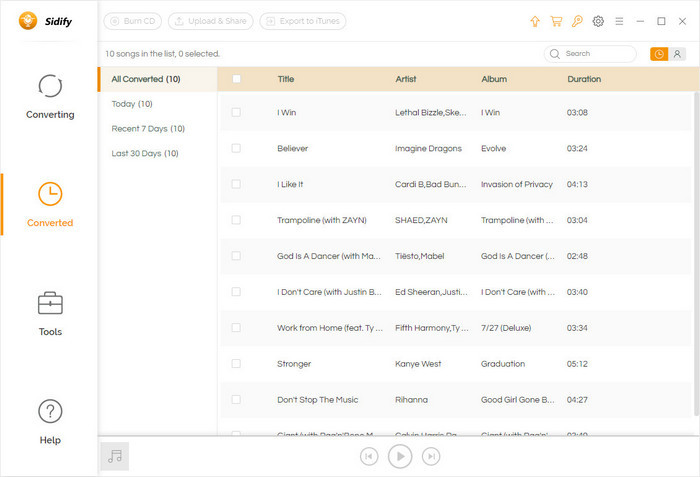Click the Upload & Share button
Viewport: 700px width, 477px height.
[210, 21]
